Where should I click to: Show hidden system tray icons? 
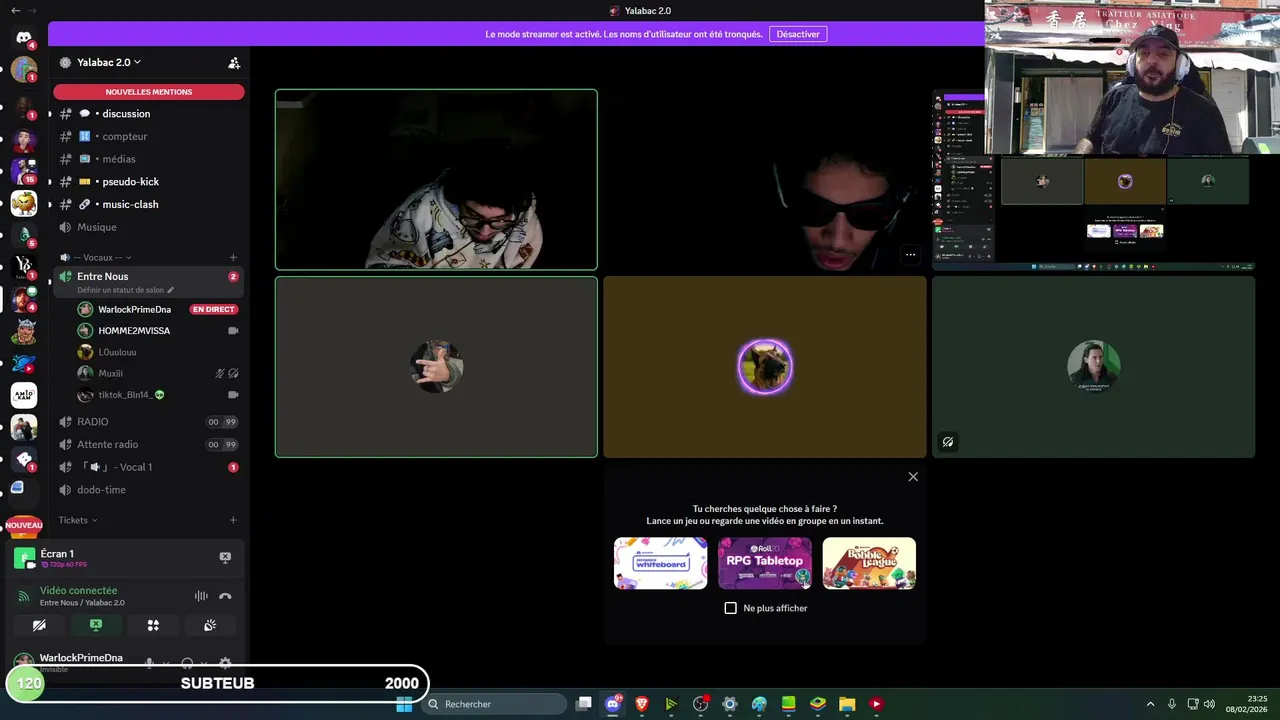point(1150,704)
